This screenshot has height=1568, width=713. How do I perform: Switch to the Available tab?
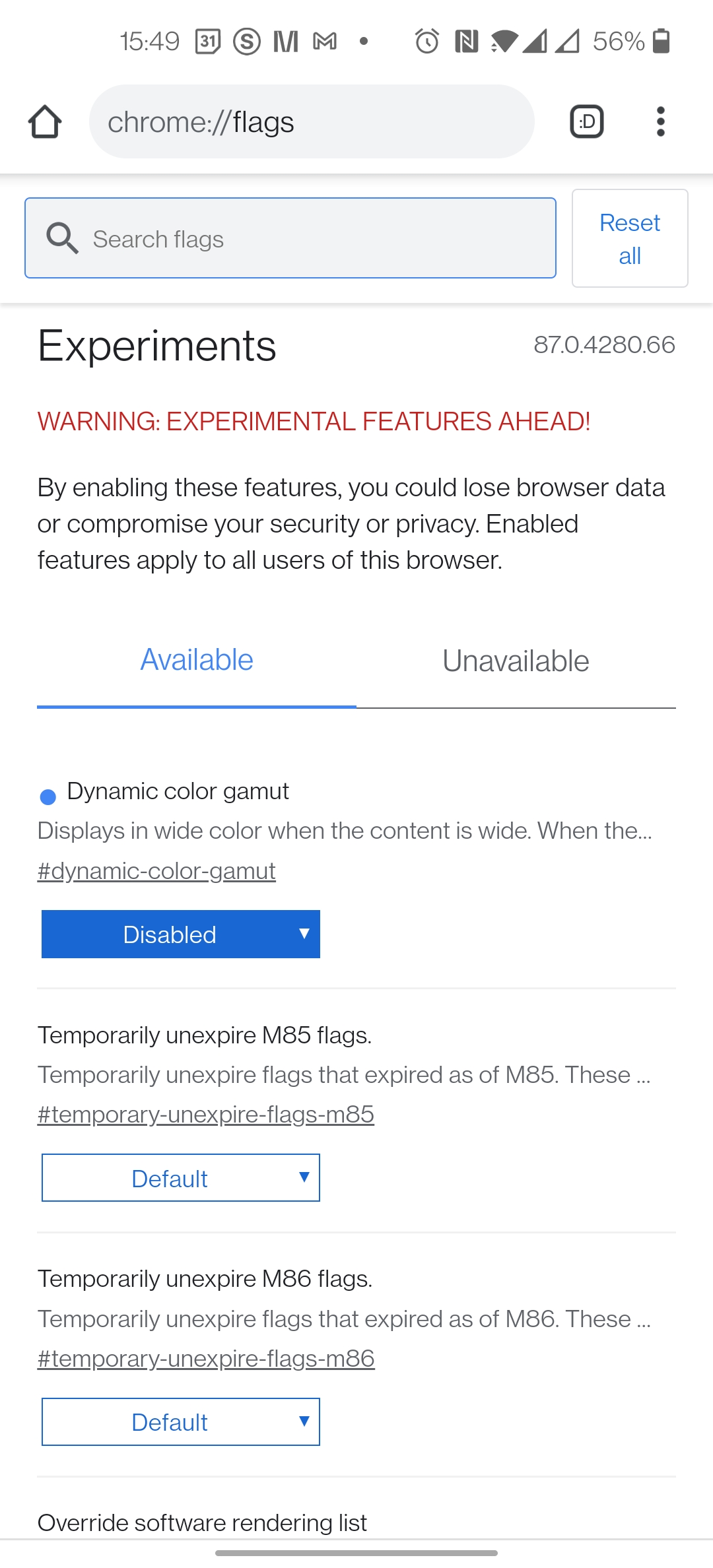(197, 661)
